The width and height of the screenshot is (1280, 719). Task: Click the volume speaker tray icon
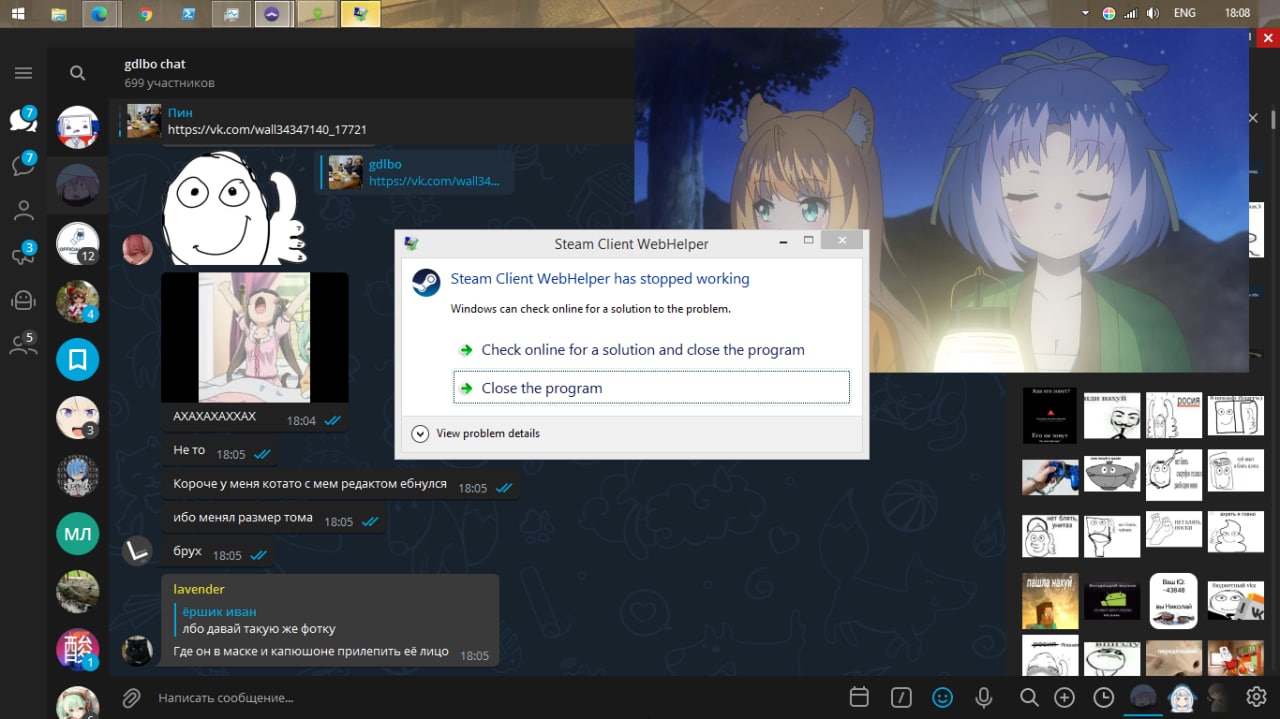click(1153, 13)
